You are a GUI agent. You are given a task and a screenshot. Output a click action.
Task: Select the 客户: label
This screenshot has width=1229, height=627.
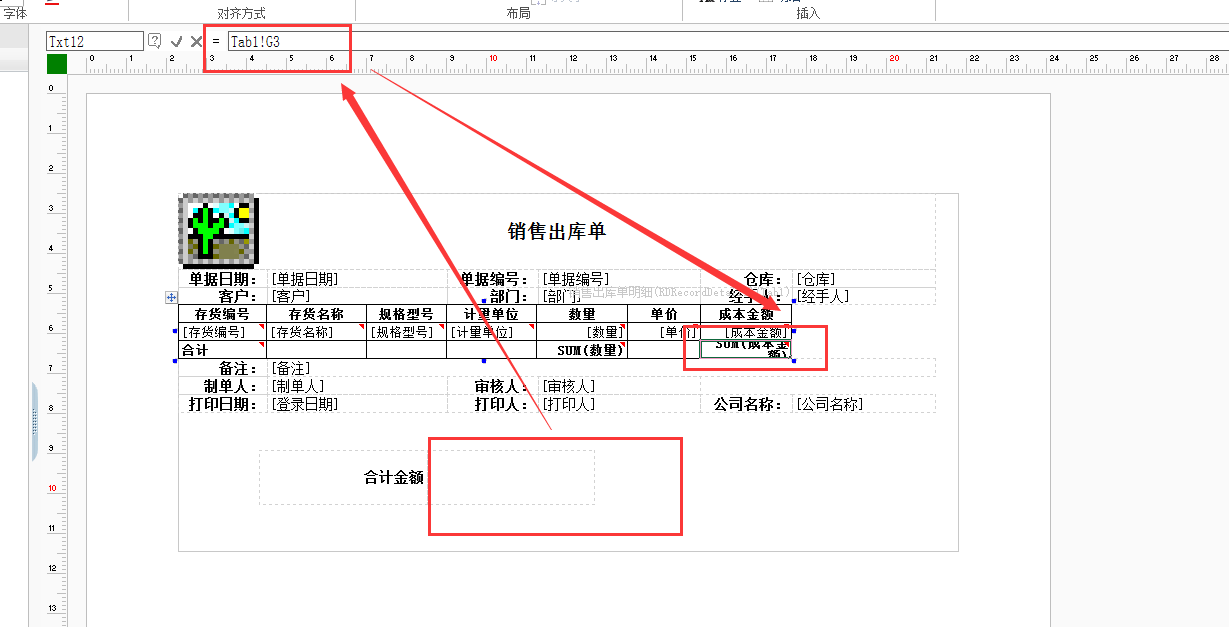[x=240, y=296]
